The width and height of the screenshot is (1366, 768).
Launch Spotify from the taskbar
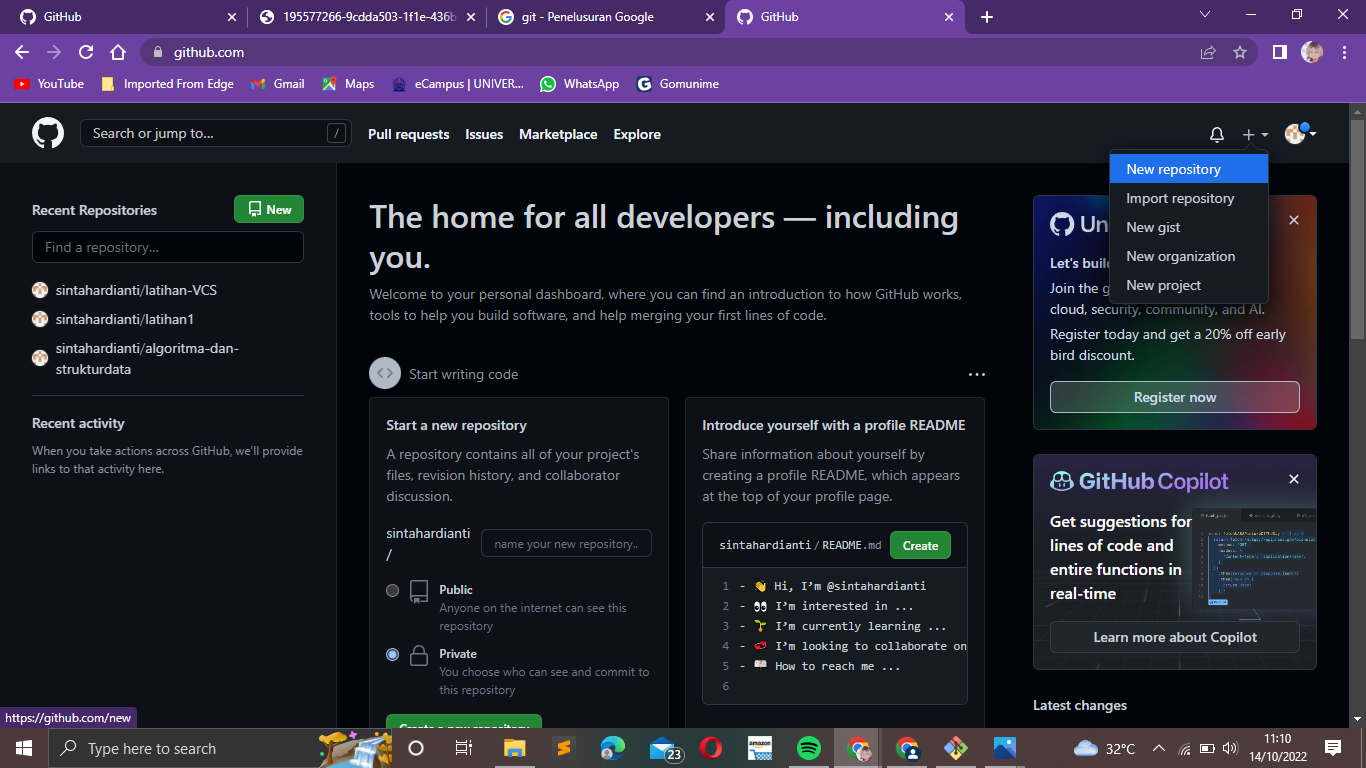[x=808, y=748]
